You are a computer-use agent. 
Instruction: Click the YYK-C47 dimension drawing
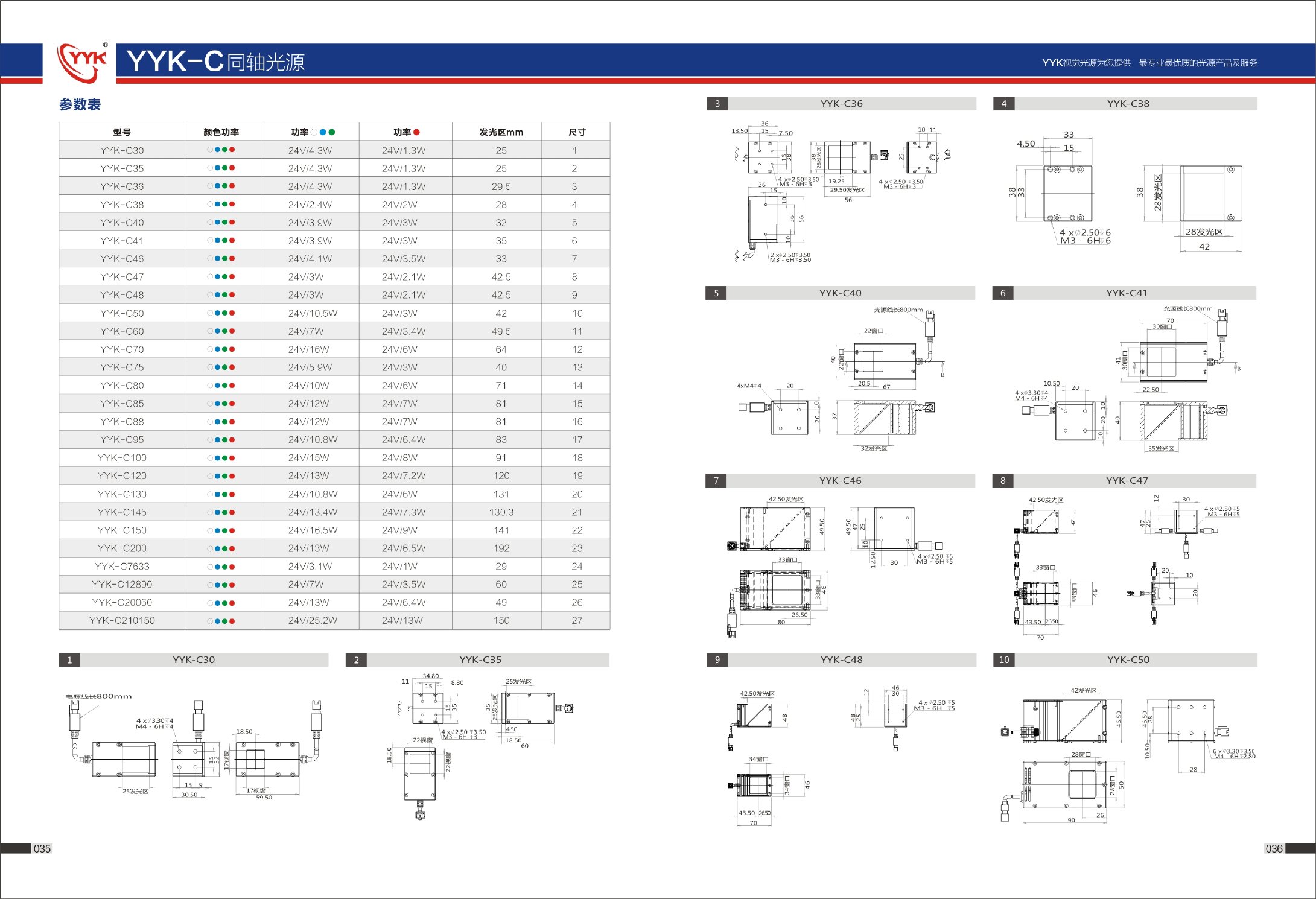click(1127, 567)
